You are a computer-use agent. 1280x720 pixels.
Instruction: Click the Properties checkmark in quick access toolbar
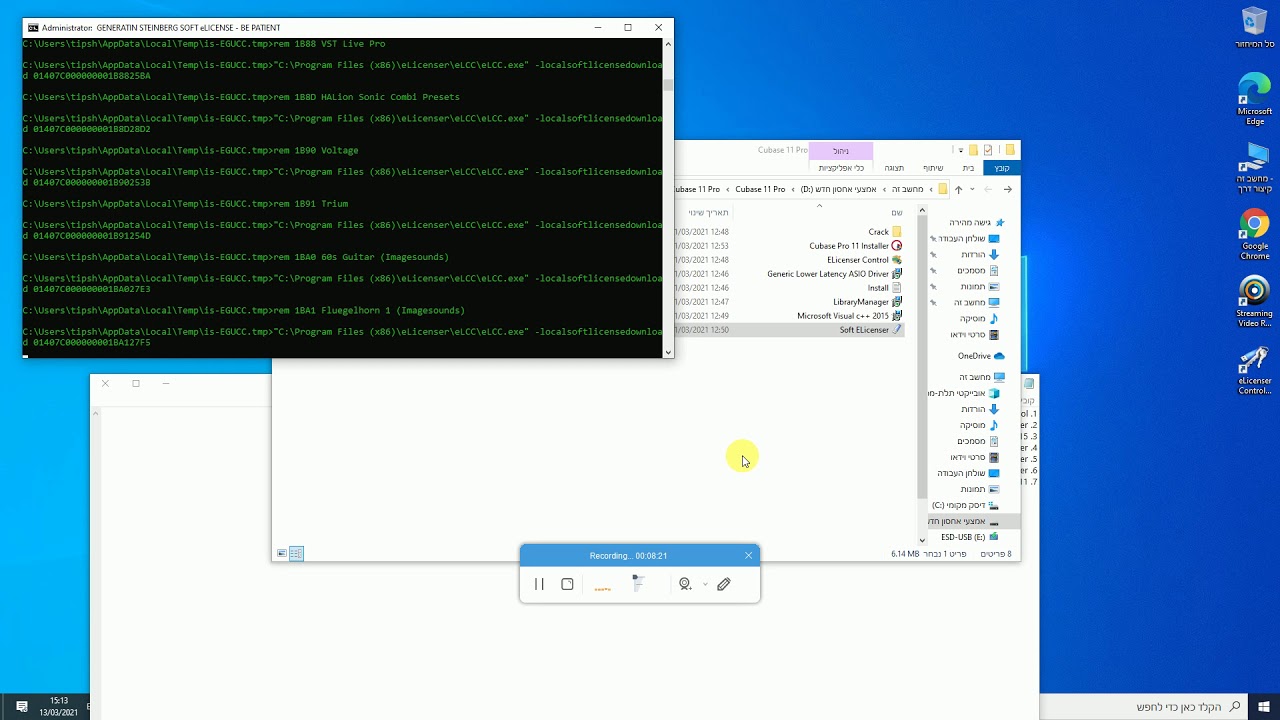(x=988, y=150)
